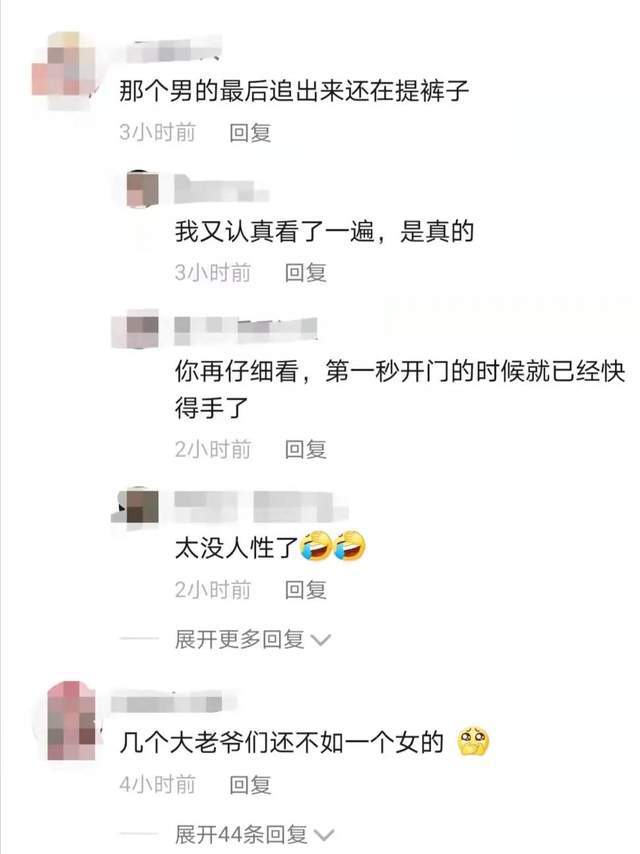Open avatar of the 太没人性了 reply
Viewport: 640px width, 854px height.
(136, 506)
